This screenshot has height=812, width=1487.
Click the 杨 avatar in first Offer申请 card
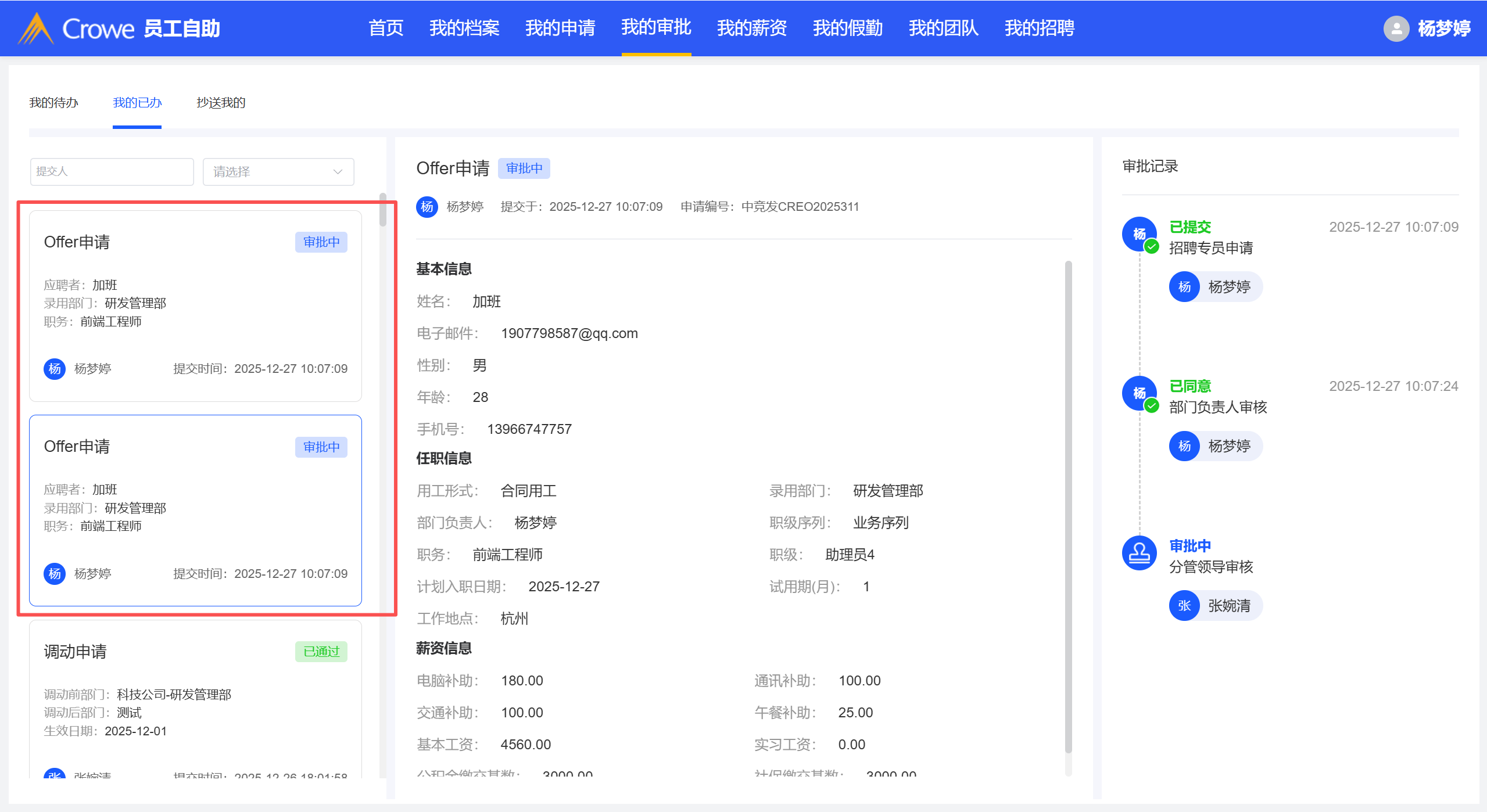(55, 369)
